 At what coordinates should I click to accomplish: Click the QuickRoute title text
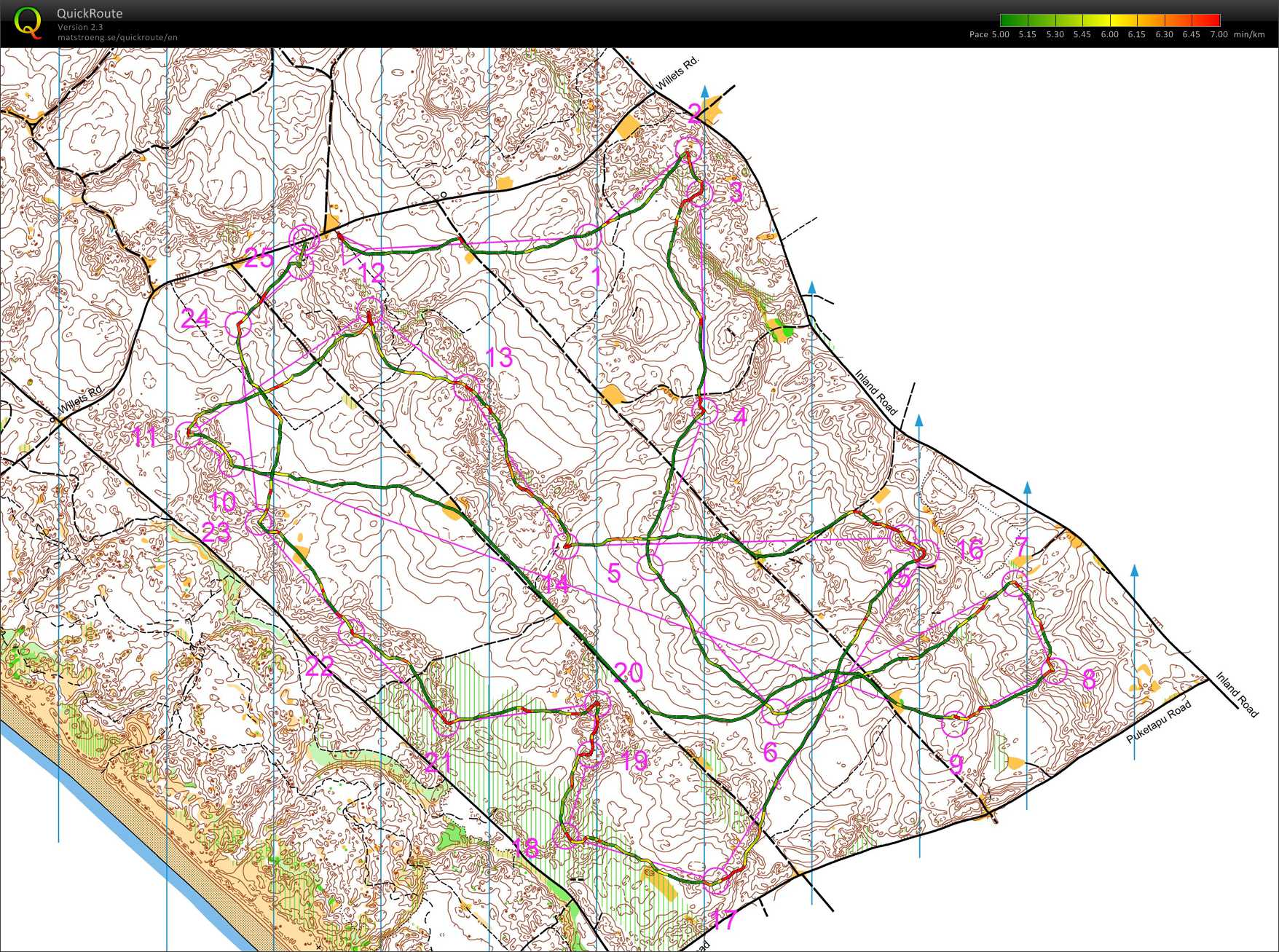[90, 13]
